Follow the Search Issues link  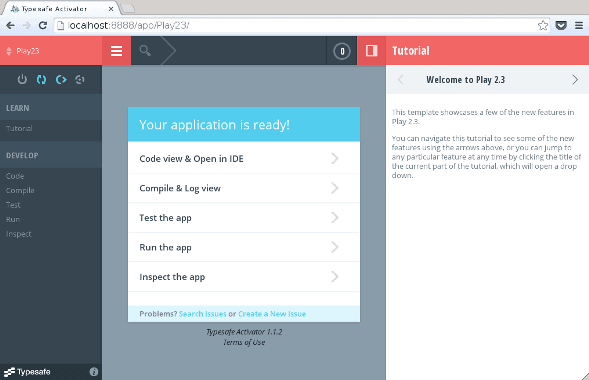pos(202,314)
